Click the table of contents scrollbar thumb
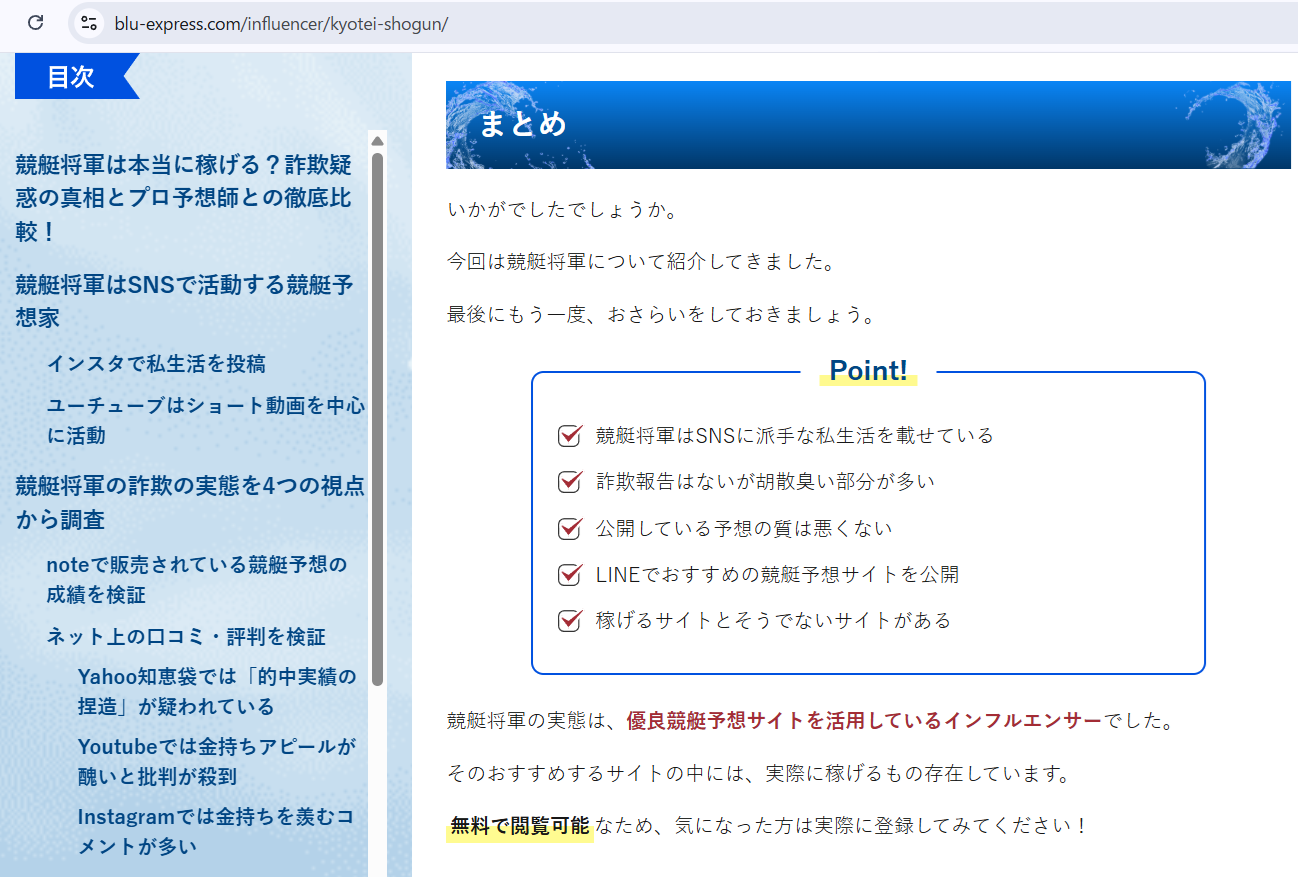This screenshot has width=1298, height=877. 377,418
